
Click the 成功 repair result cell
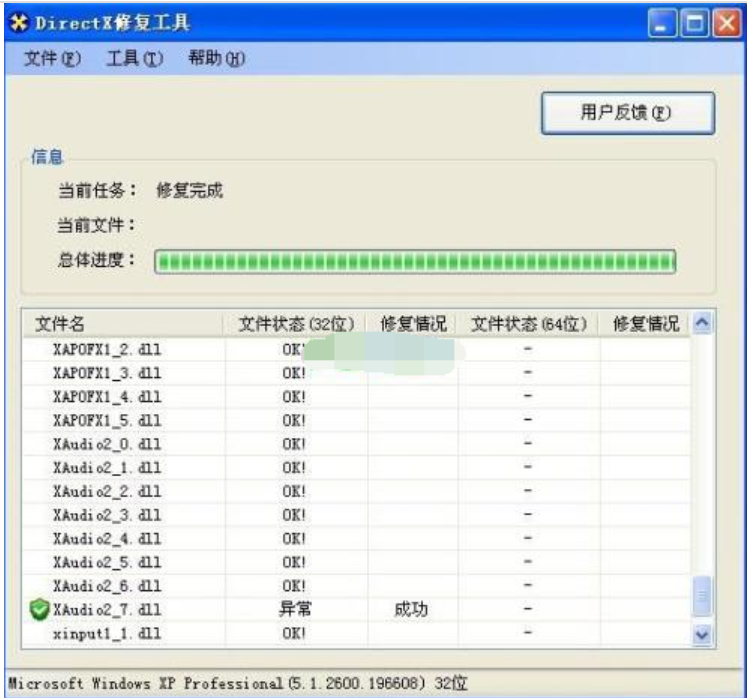pyautogui.click(x=412, y=610)
